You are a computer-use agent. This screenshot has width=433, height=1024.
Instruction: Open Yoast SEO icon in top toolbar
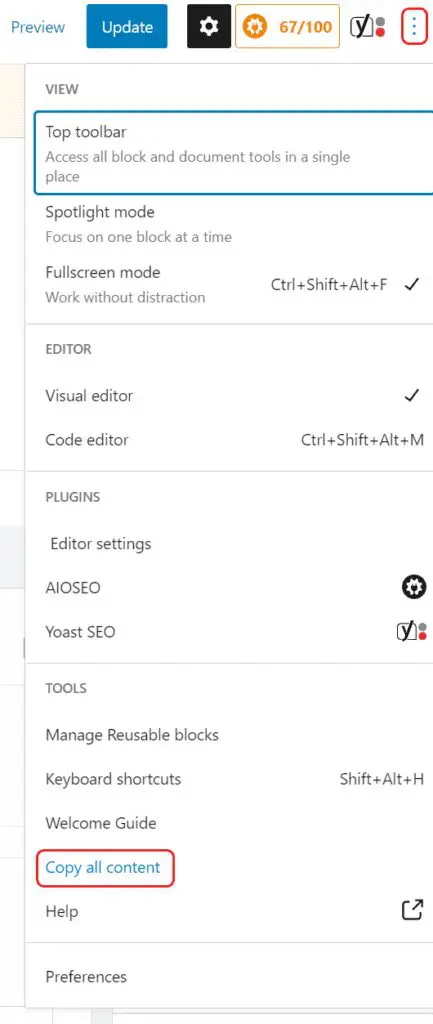[368, 27]
